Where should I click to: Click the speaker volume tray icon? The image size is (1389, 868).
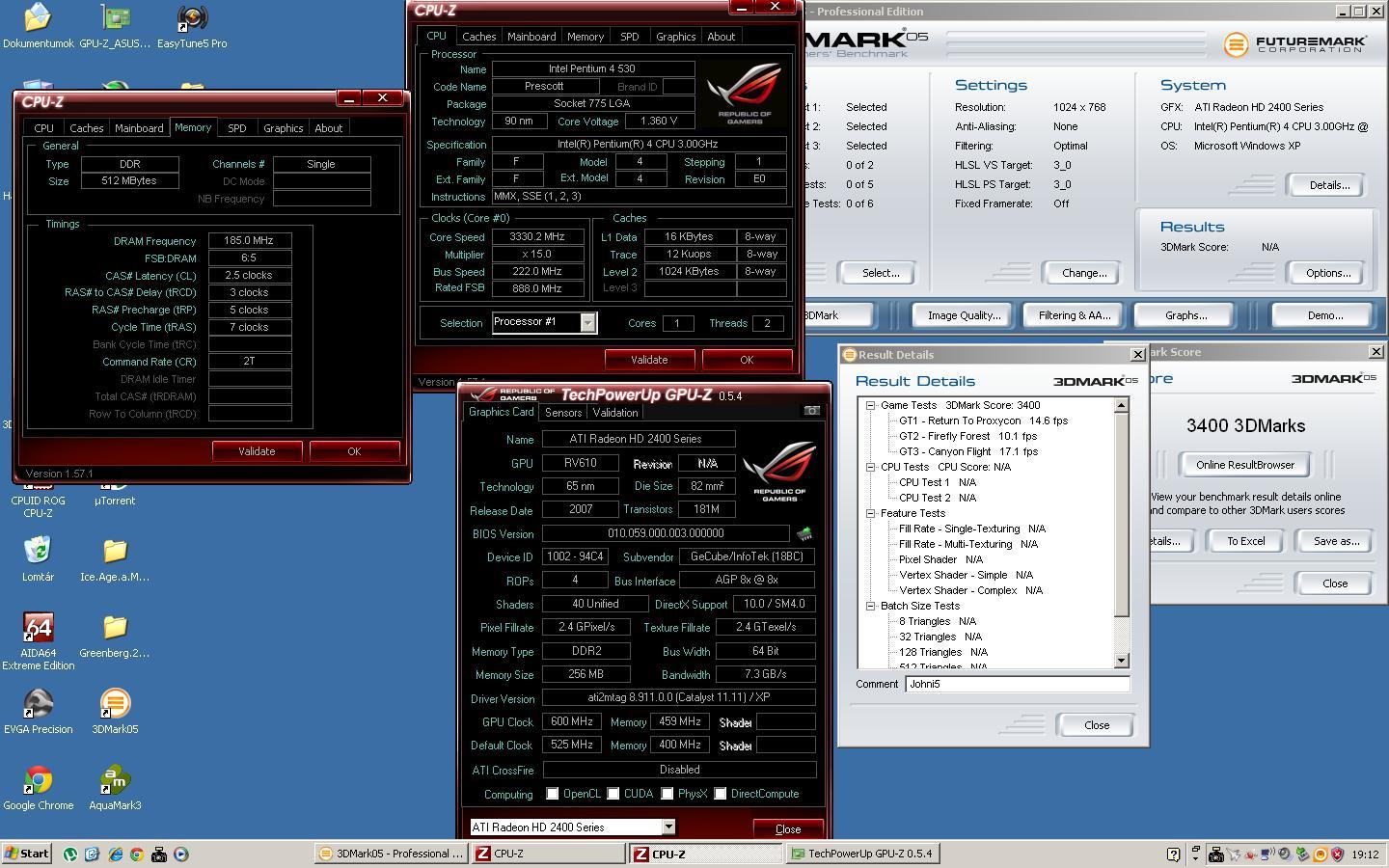click(x=1285, y=854)
